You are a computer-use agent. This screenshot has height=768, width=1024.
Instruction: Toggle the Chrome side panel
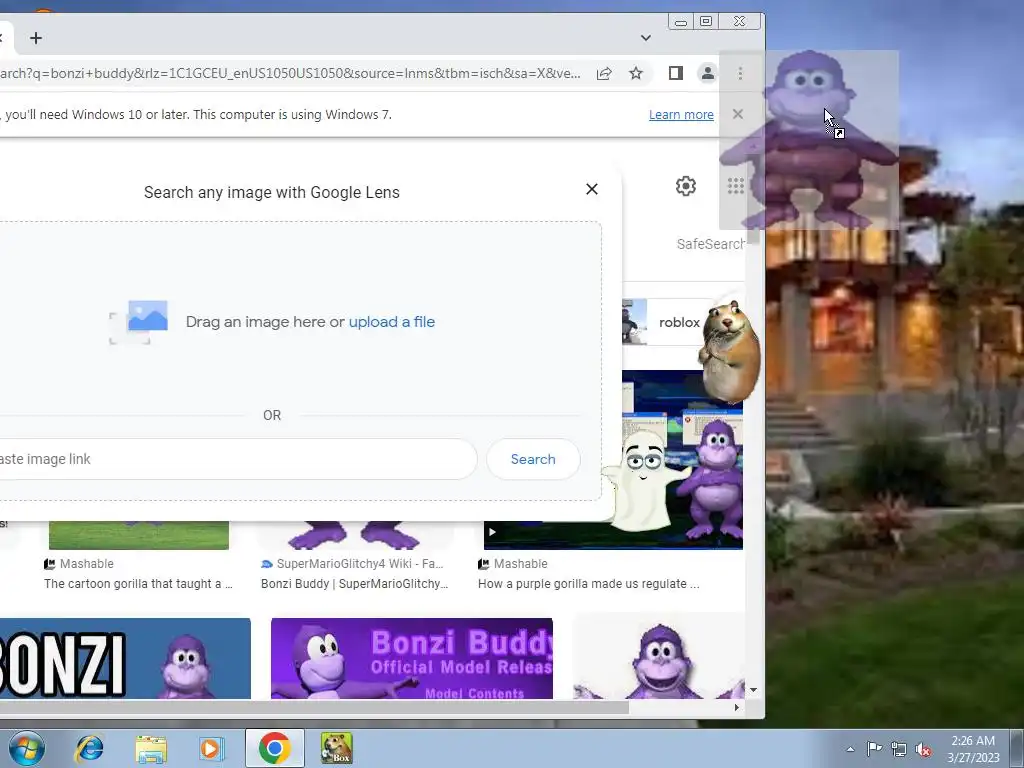tap(676, 73)
